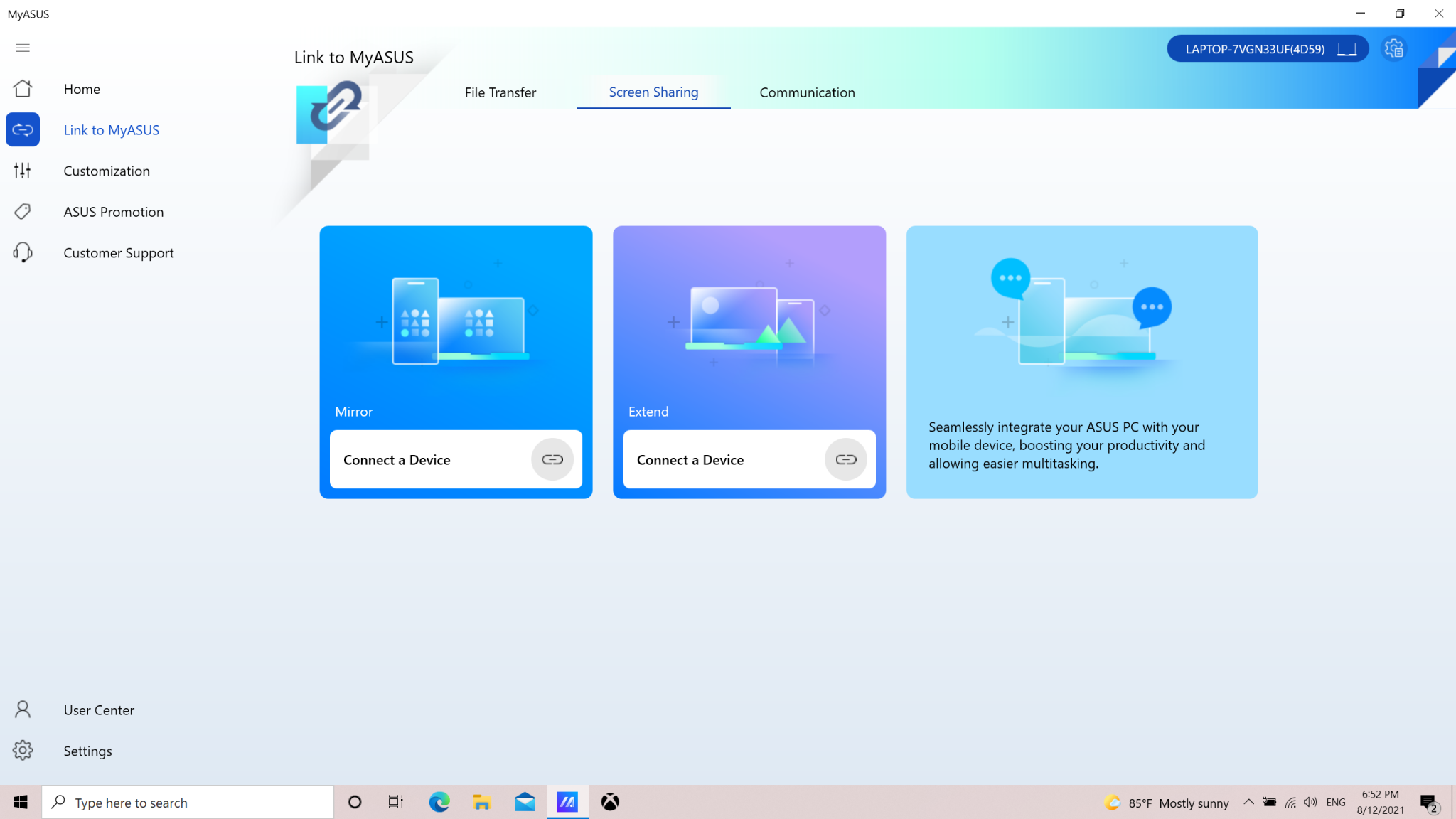The width and height of the screenshot is (1456, 819).
Task: Click the volume speaker tray icon
Action: point(1310,802)
